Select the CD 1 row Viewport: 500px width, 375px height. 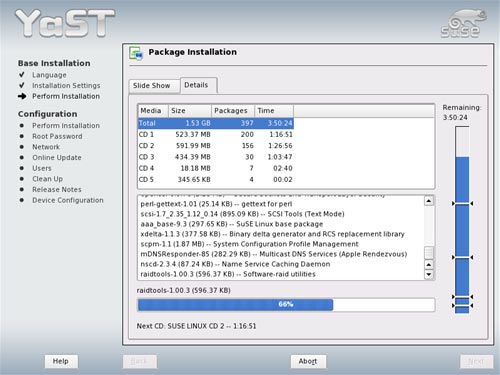point(216,135)
